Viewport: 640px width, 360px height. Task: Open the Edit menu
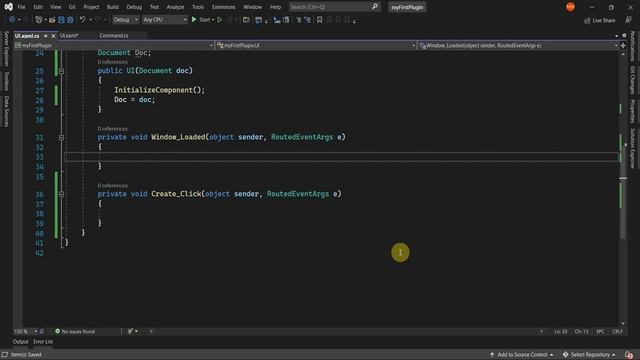tap(38, 7)
